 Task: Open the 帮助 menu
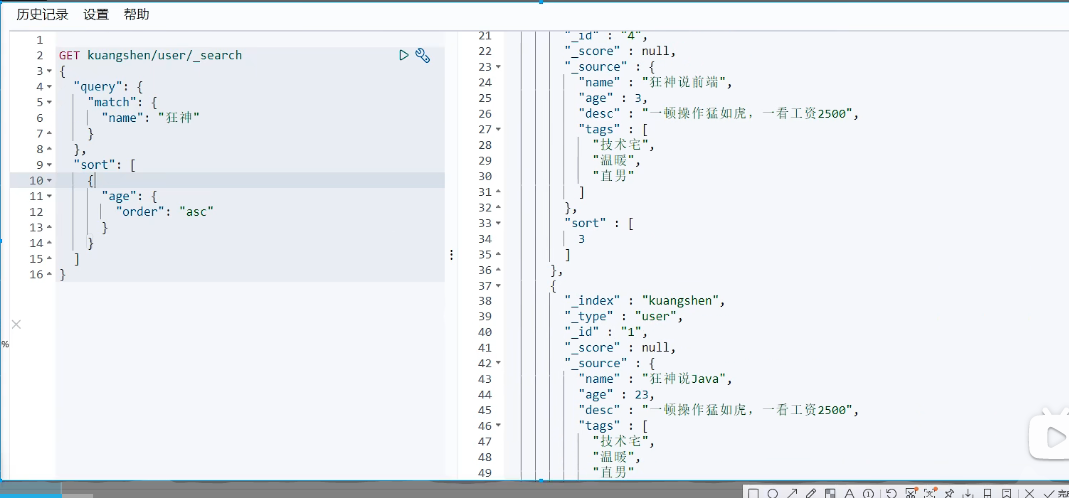[136, 14]
